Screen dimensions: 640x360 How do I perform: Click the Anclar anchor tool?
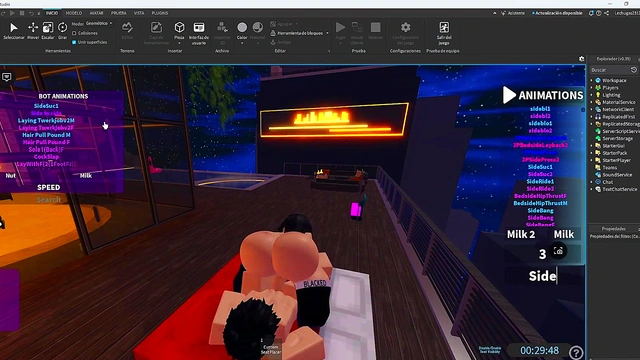coord(281,42)
